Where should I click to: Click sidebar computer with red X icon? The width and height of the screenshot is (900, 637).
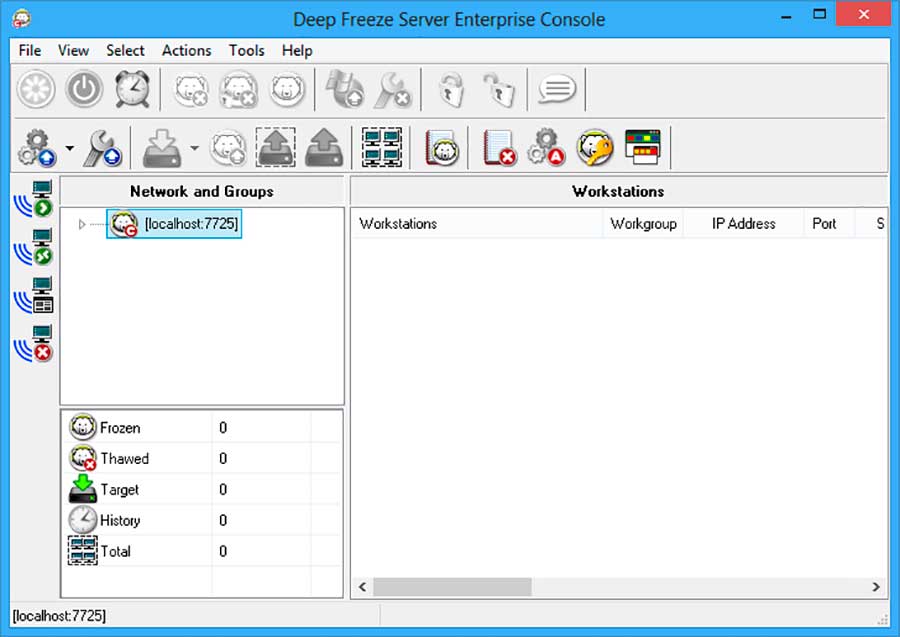point(34,343)
